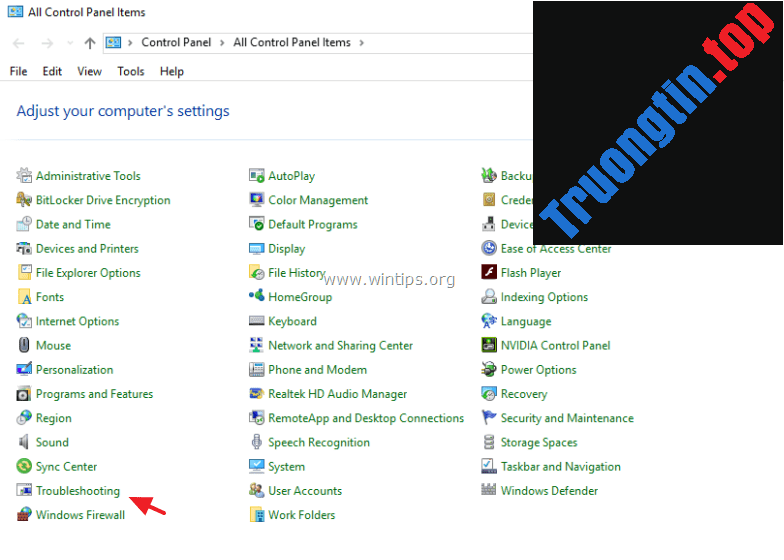Open the Ease of Access Center link
Viewport: 784px width, 560px height.
coord(556,248)
